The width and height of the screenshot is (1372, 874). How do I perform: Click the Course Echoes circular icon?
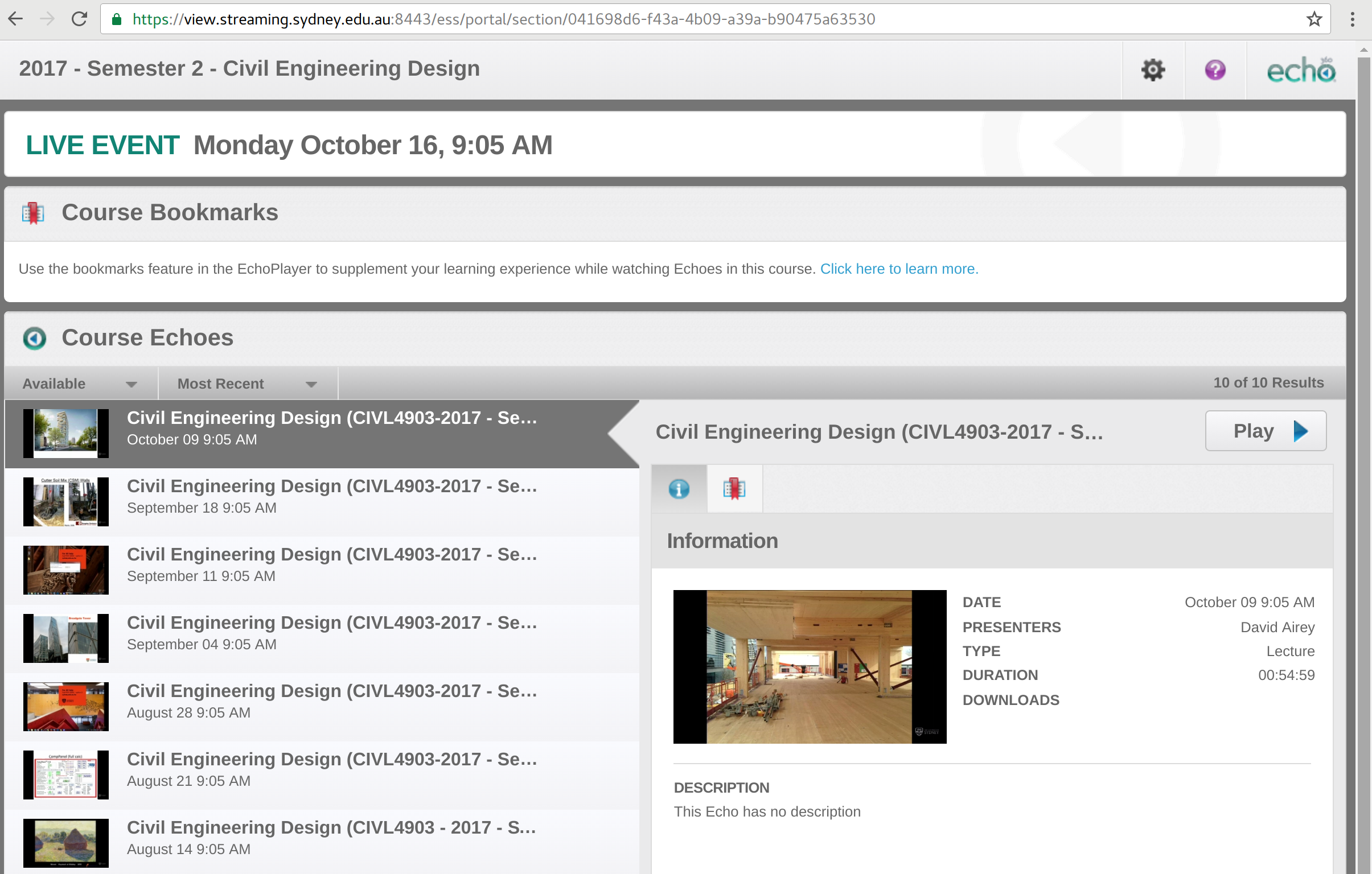[x=34, y=338]
